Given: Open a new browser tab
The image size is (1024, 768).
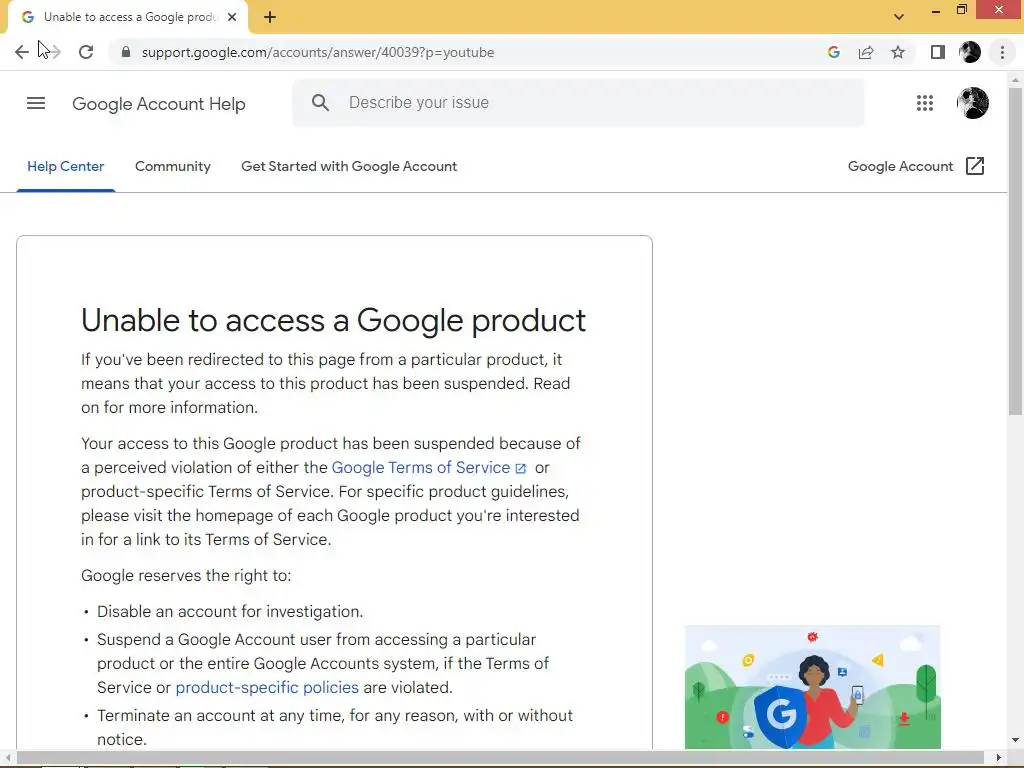Looking at the screenshot, I should point(270,17).
